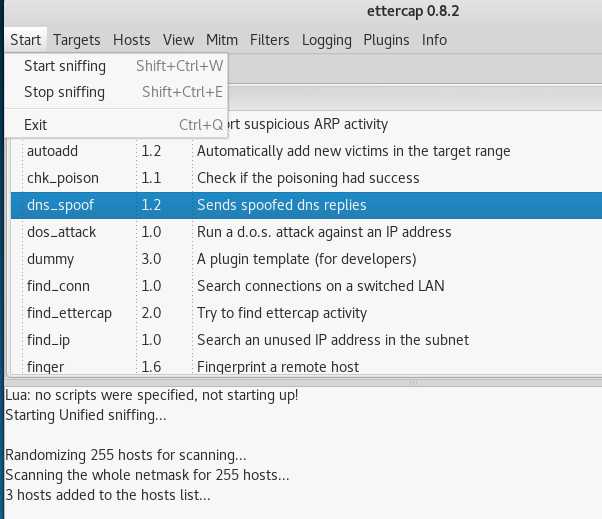
Task: Open the Targets menu
Action: (x=77, y=40)
